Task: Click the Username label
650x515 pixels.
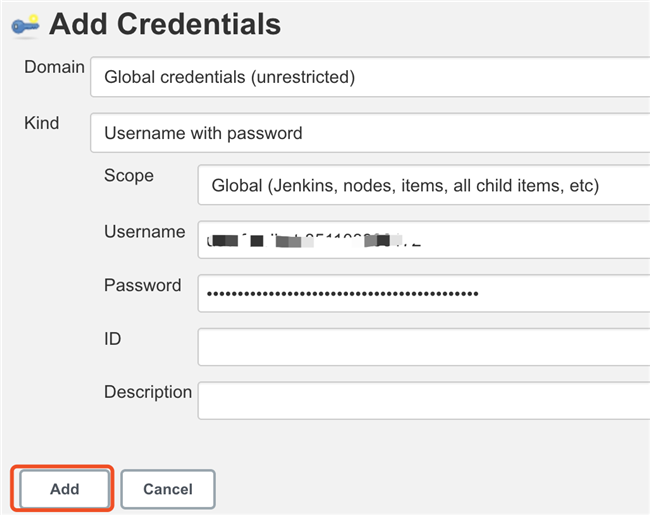Action: click(144, 231)
